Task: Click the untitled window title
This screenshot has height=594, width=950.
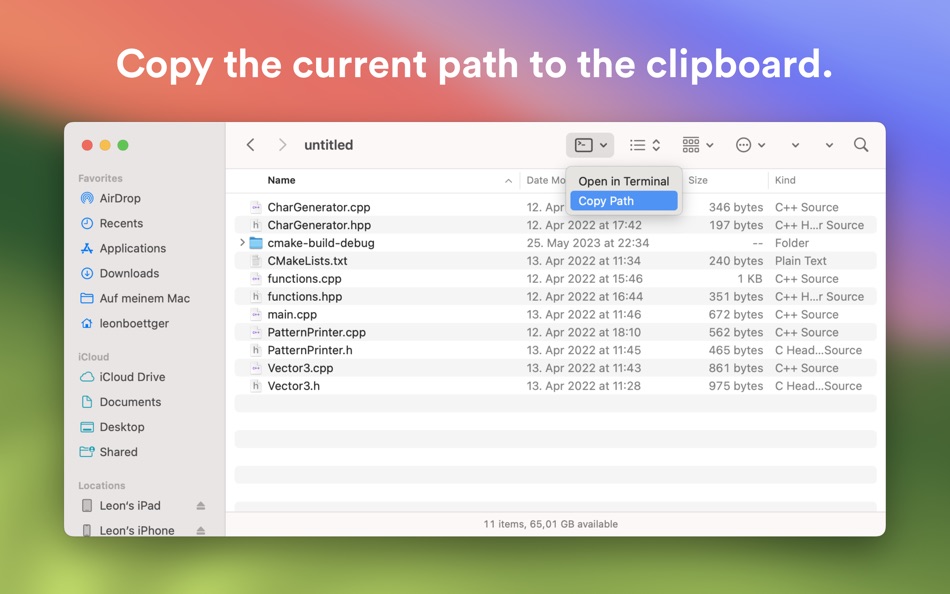Action: click(x=328, y=145)
